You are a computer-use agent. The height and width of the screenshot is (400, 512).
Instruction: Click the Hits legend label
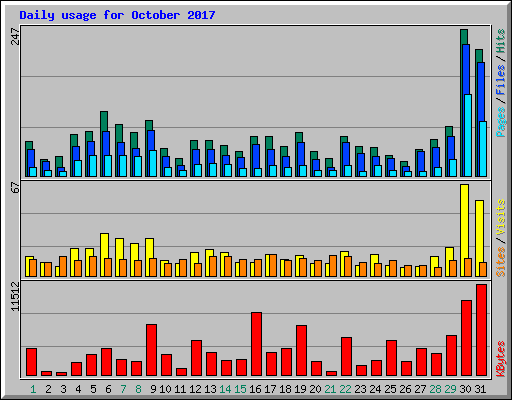coord(501,41)
